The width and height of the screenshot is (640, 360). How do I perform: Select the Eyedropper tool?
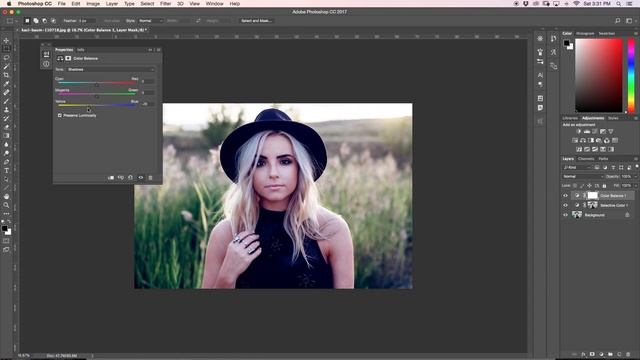[x=6, y=84]
